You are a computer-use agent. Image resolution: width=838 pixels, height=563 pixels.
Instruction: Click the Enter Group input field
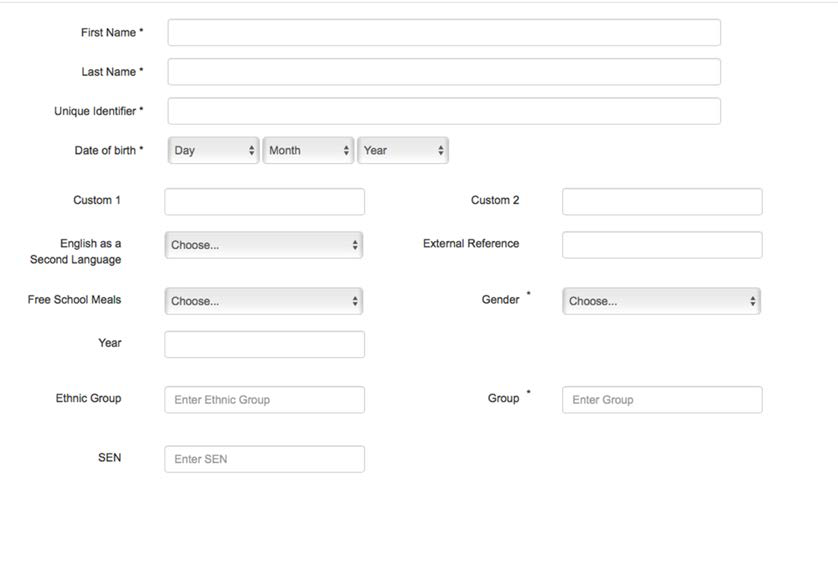tap(662, 400)
